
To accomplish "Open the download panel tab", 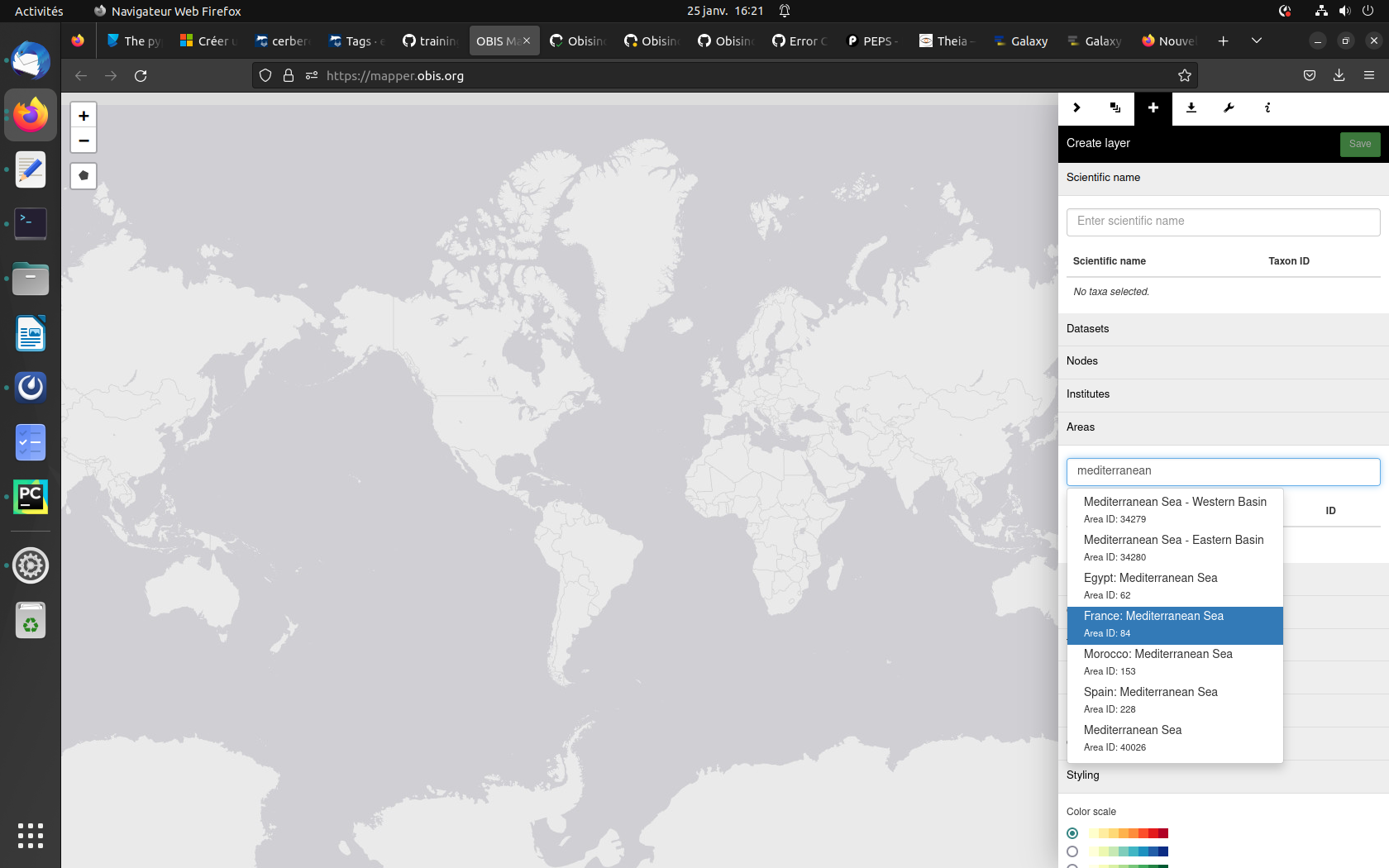I will click(1191, 108).
